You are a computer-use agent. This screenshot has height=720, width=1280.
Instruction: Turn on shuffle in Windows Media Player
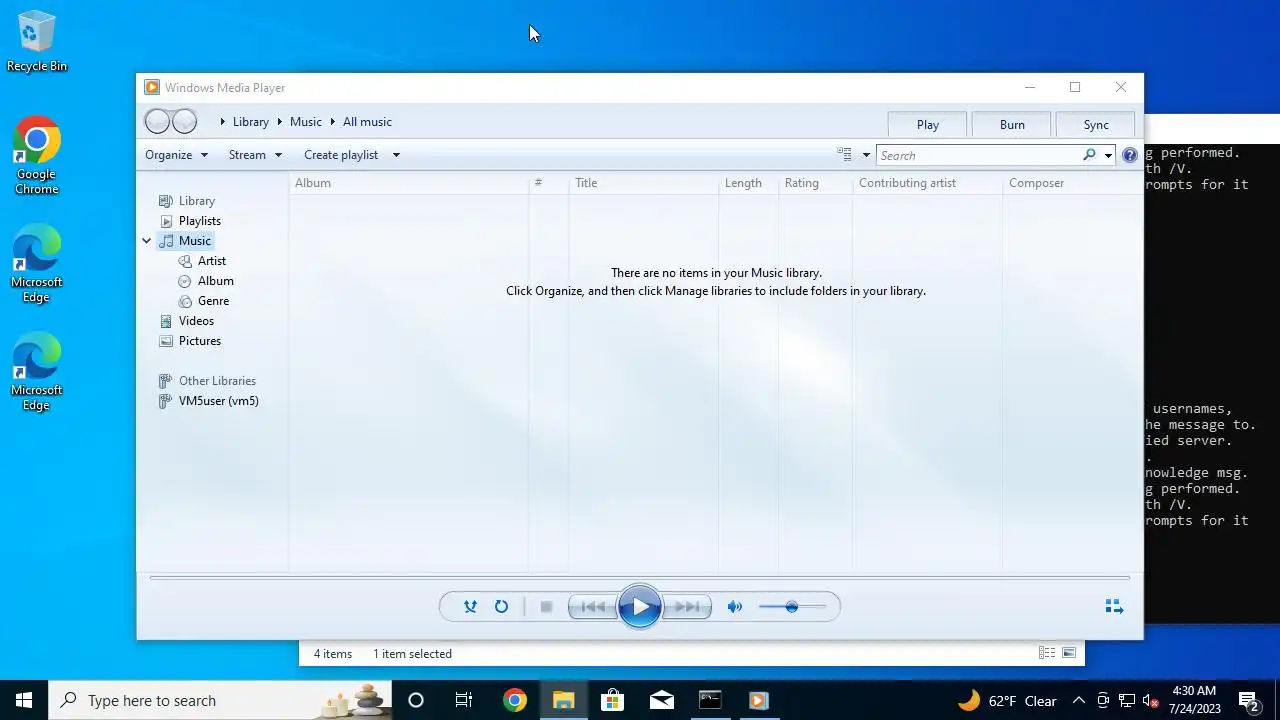470,607
